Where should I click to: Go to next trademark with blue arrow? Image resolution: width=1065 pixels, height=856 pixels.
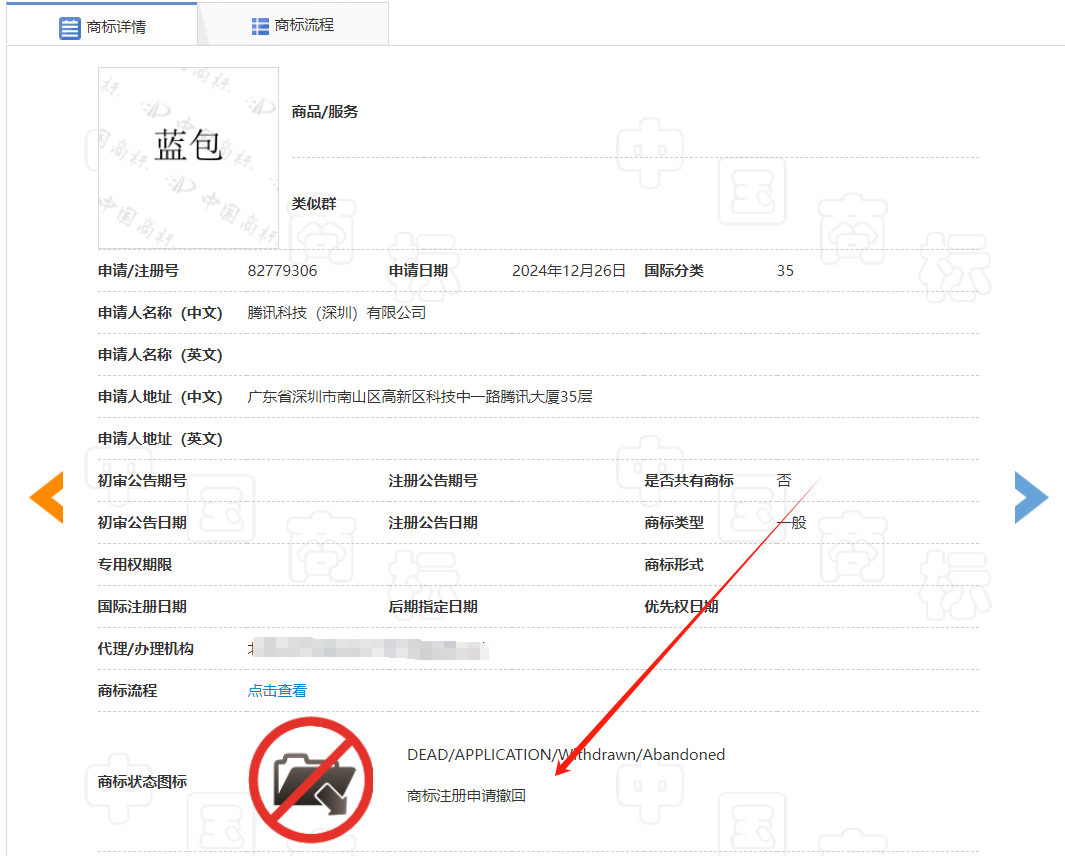tap(1031, 497)
